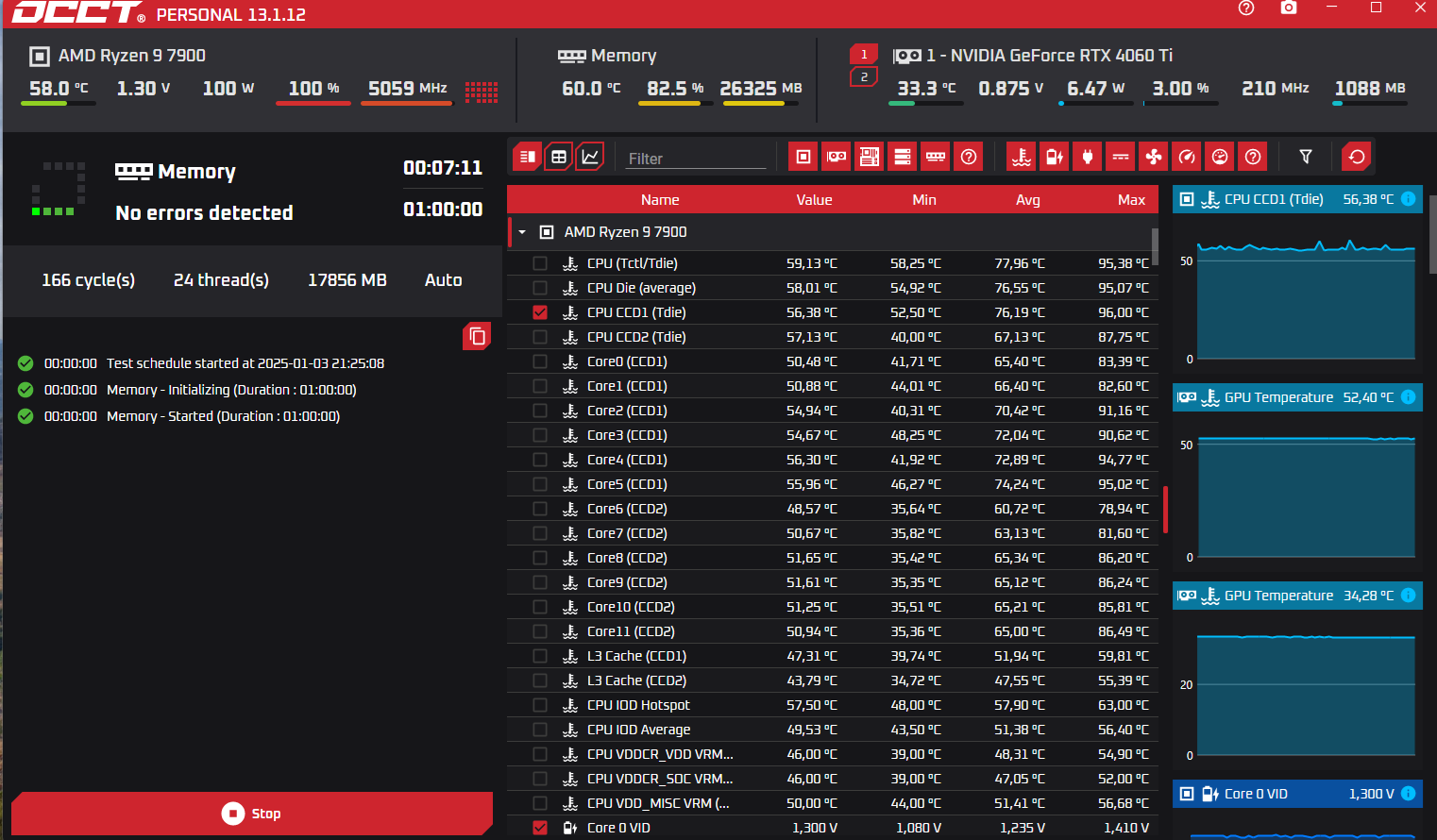The height and width of the screenshot is (840, 1437).
Task: Click the 'Memory - Started' log entry
Action: point(224,416)
